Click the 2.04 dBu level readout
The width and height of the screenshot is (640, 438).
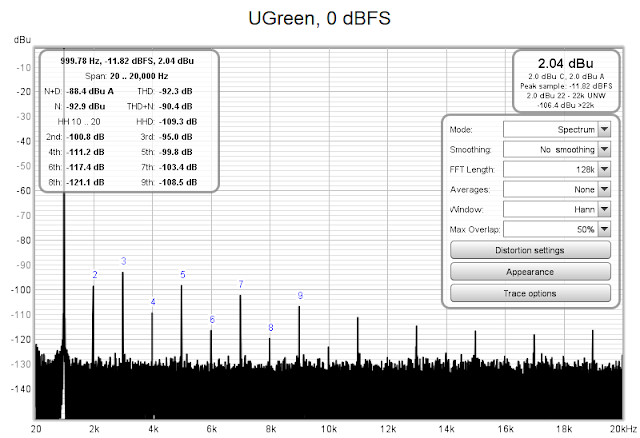tap(566, 64)
